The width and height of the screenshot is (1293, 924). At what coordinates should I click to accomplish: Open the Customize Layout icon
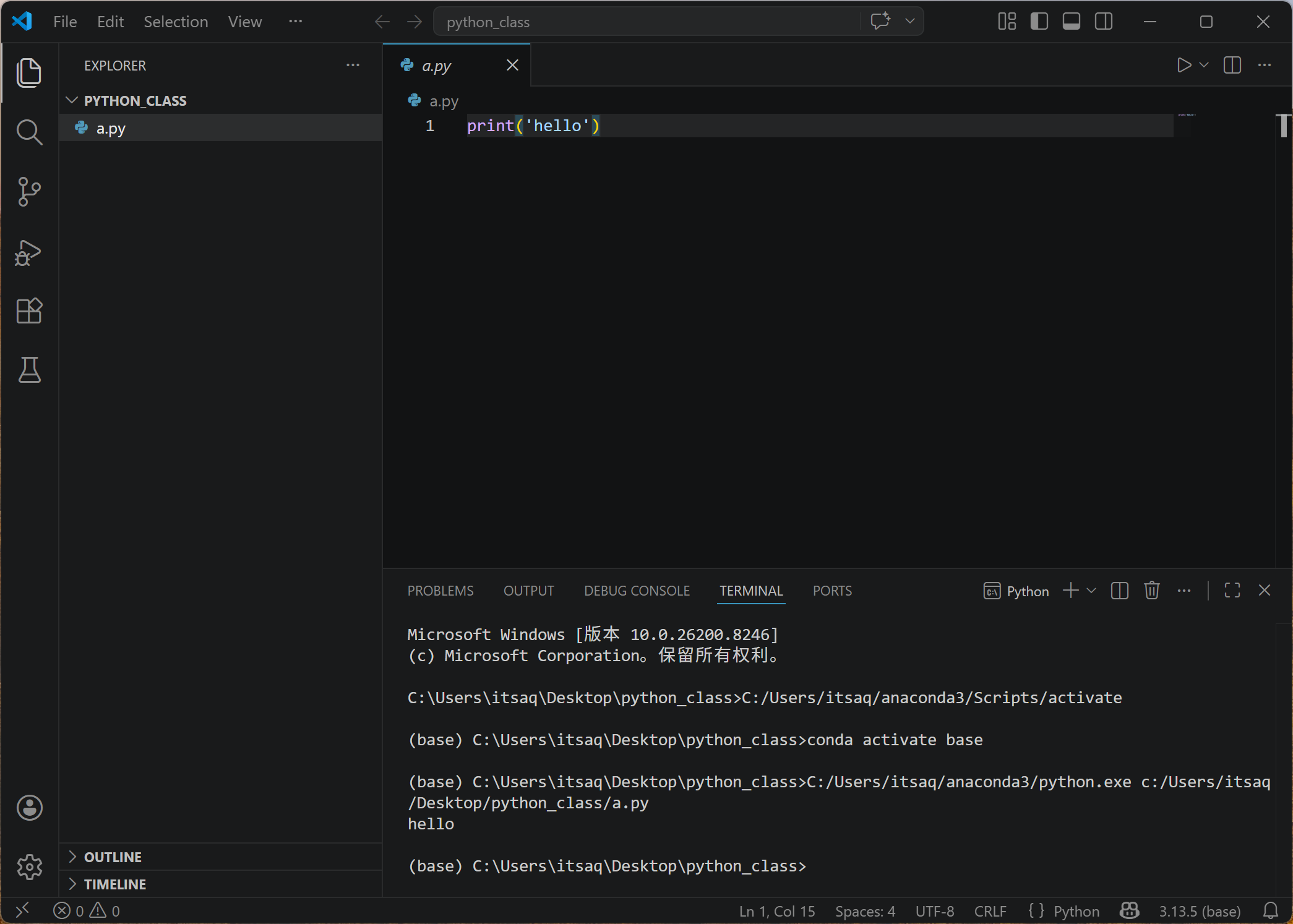point(1007,22)
